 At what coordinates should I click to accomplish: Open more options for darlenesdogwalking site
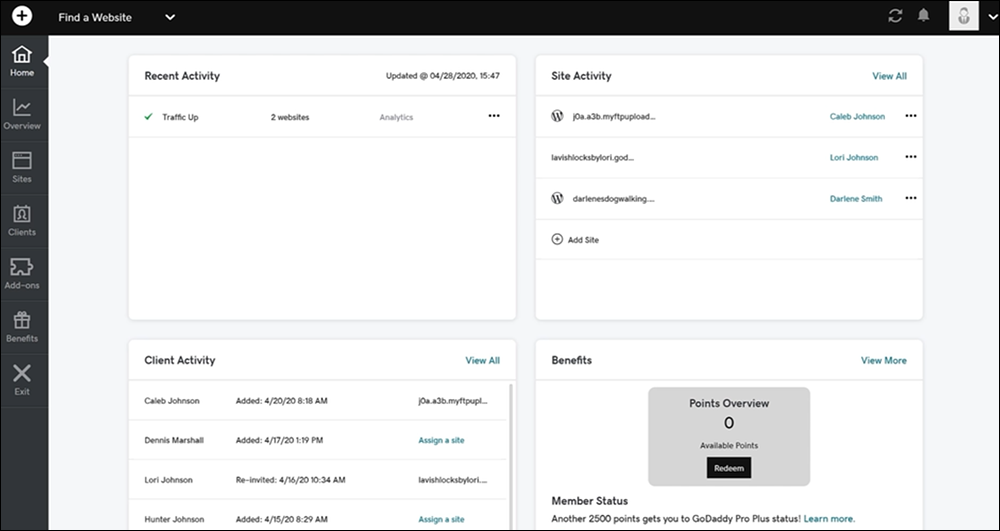click(910, 198)
